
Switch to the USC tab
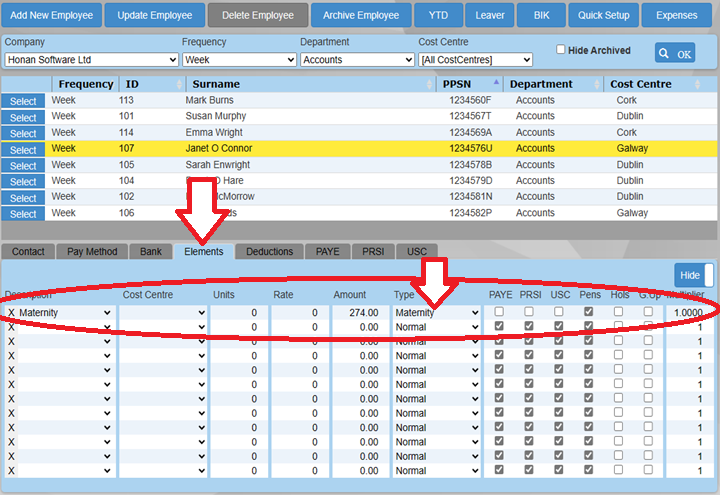pos(416,251)
